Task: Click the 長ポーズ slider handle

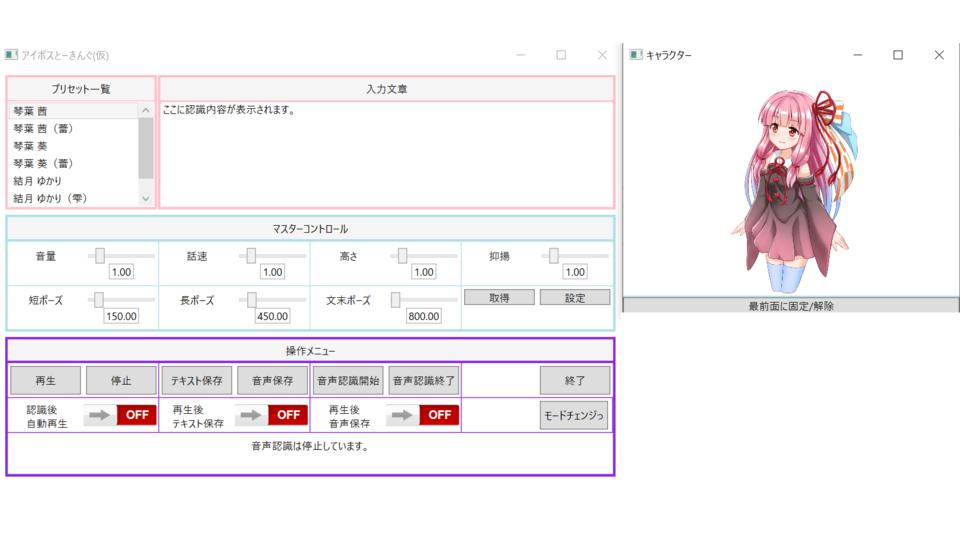Action: (x=252, y=299)
